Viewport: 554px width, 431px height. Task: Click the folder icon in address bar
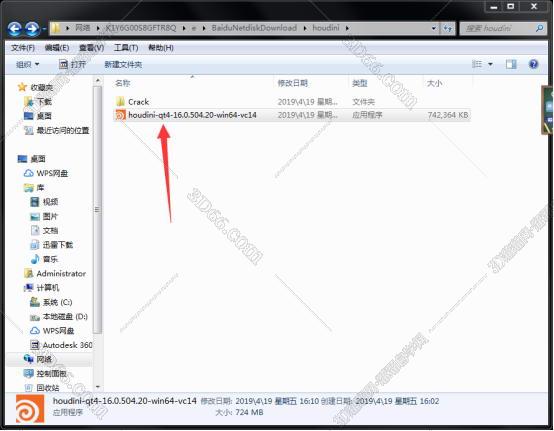55,28
